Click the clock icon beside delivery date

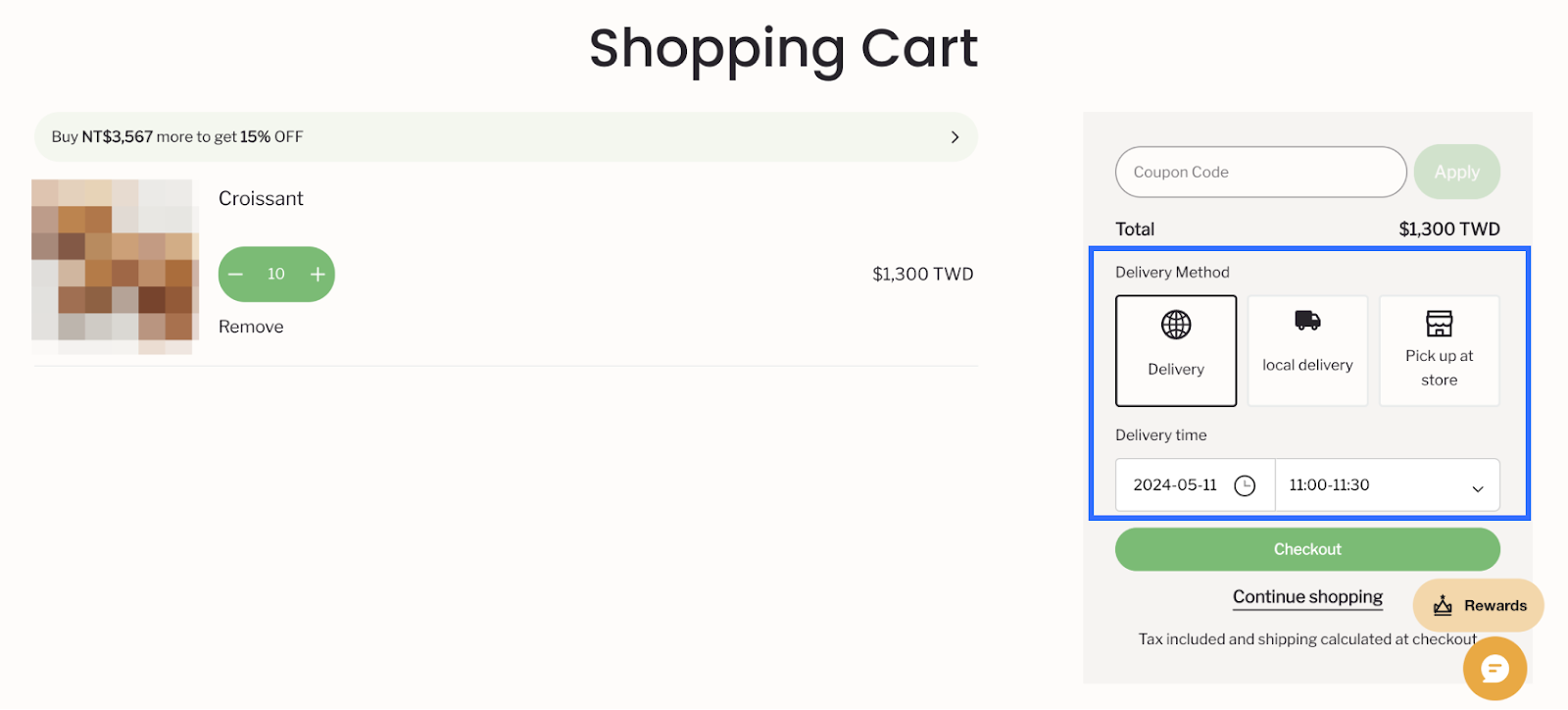pos(1245,485)
